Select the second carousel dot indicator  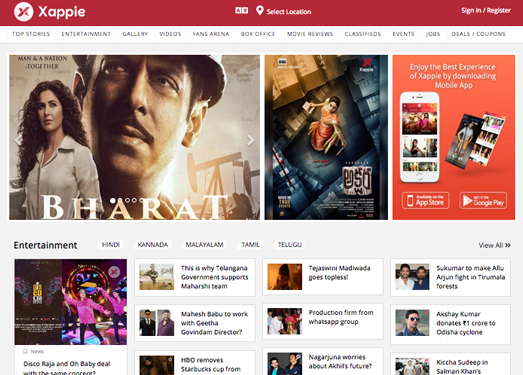click(120, 201)
